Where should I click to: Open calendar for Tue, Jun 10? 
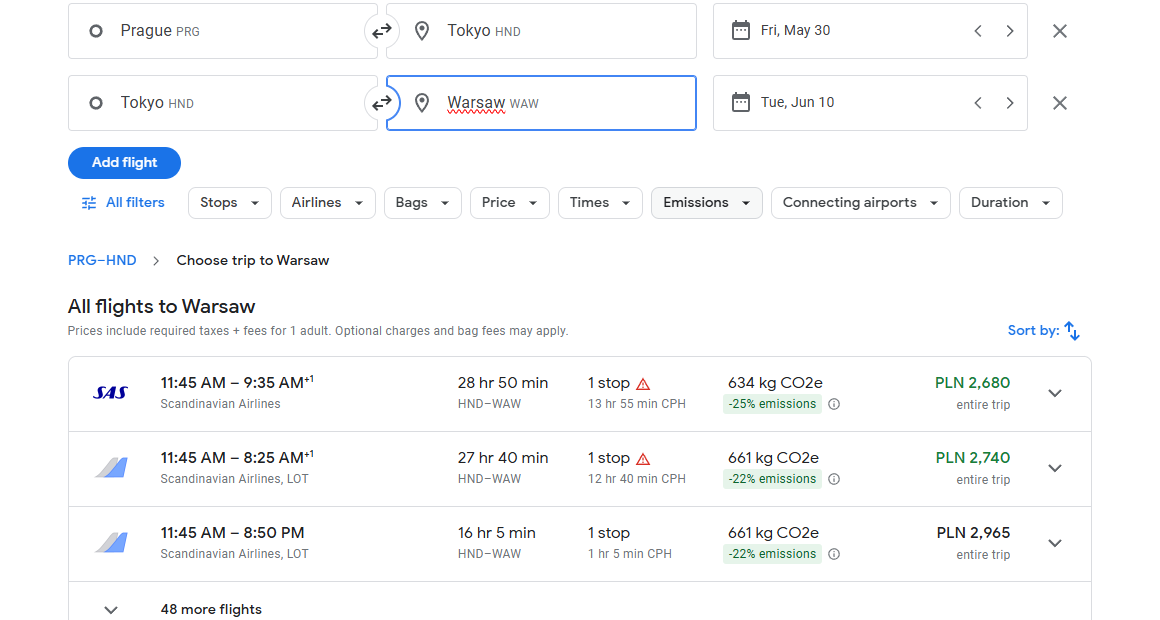tap(741, 103)
